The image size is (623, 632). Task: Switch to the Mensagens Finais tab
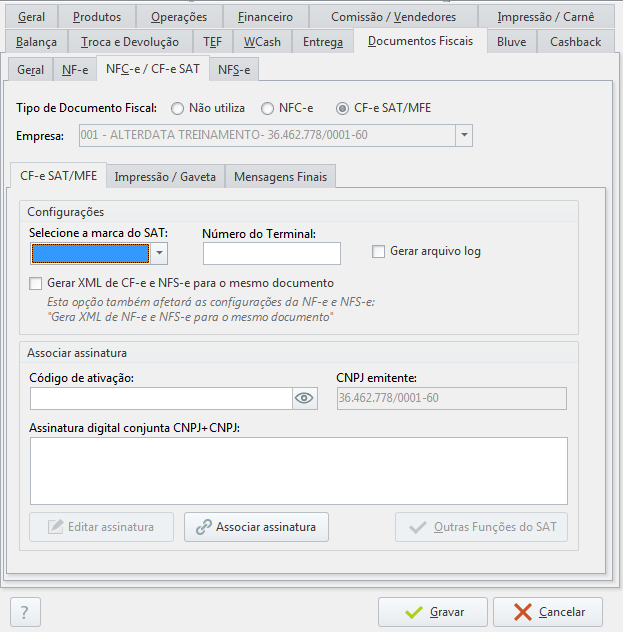pyautogui.click(x=280, y=177)
